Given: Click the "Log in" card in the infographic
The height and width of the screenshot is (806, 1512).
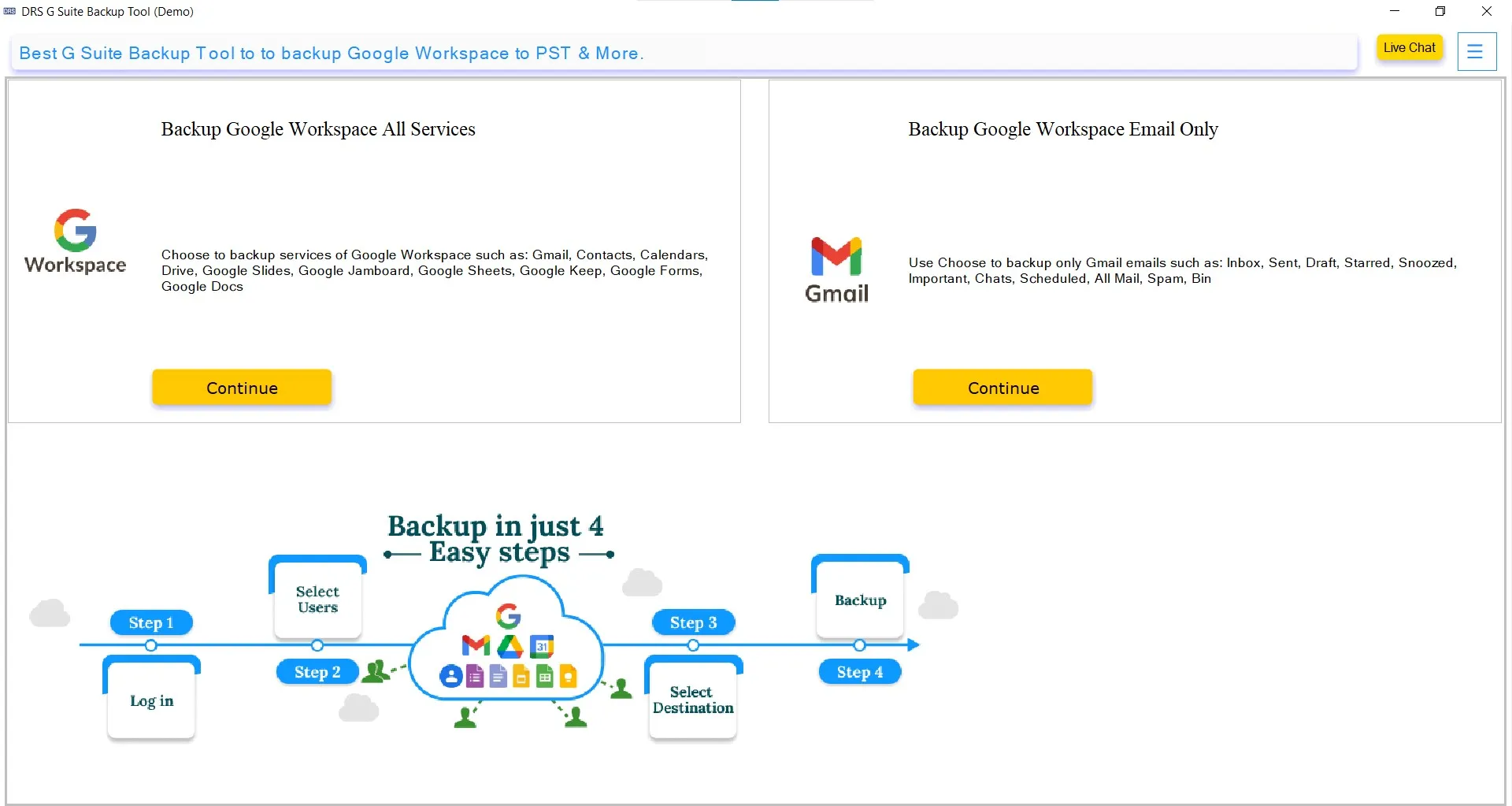Looking at the screenshot, I should click(x=151, y=700).
